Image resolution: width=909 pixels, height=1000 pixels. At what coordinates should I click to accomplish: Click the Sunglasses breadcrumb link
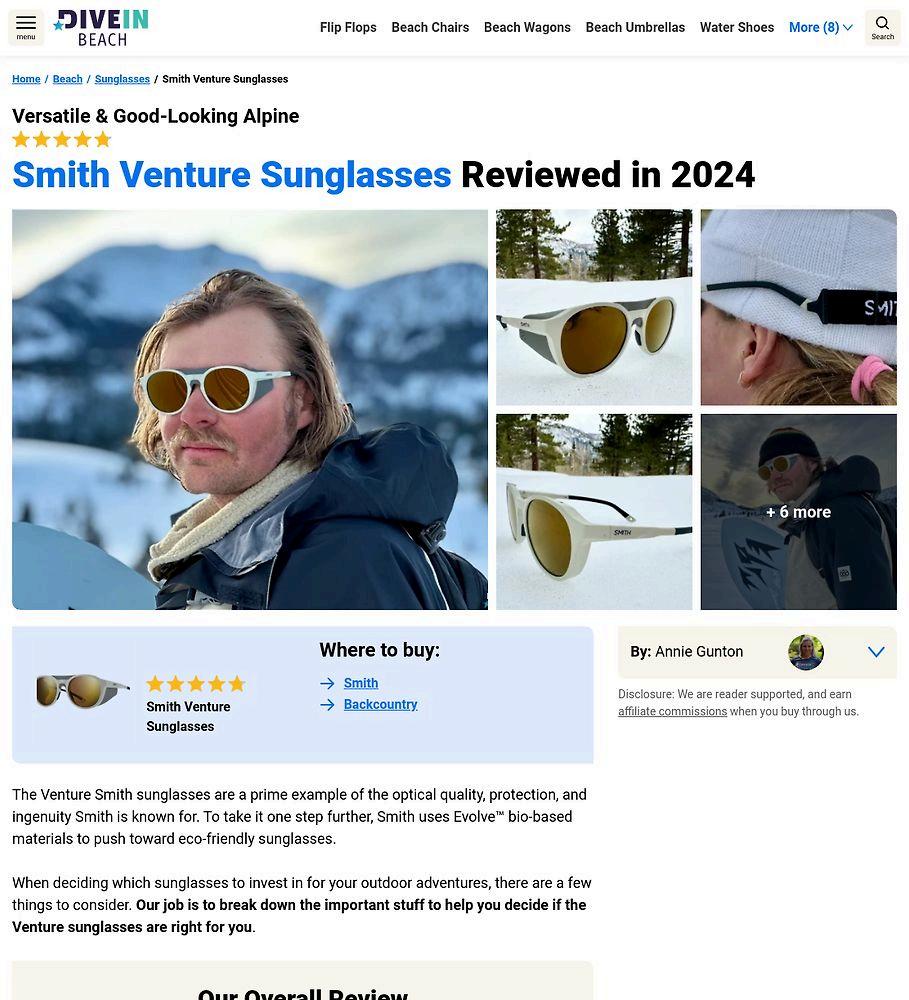click(122, 79)
